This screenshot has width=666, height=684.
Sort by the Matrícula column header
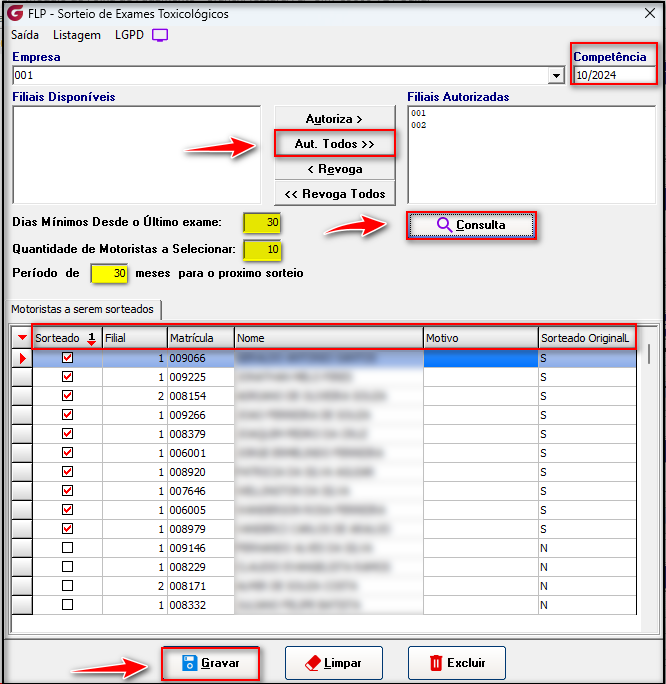pyautogui.click(x=201, y=338)
